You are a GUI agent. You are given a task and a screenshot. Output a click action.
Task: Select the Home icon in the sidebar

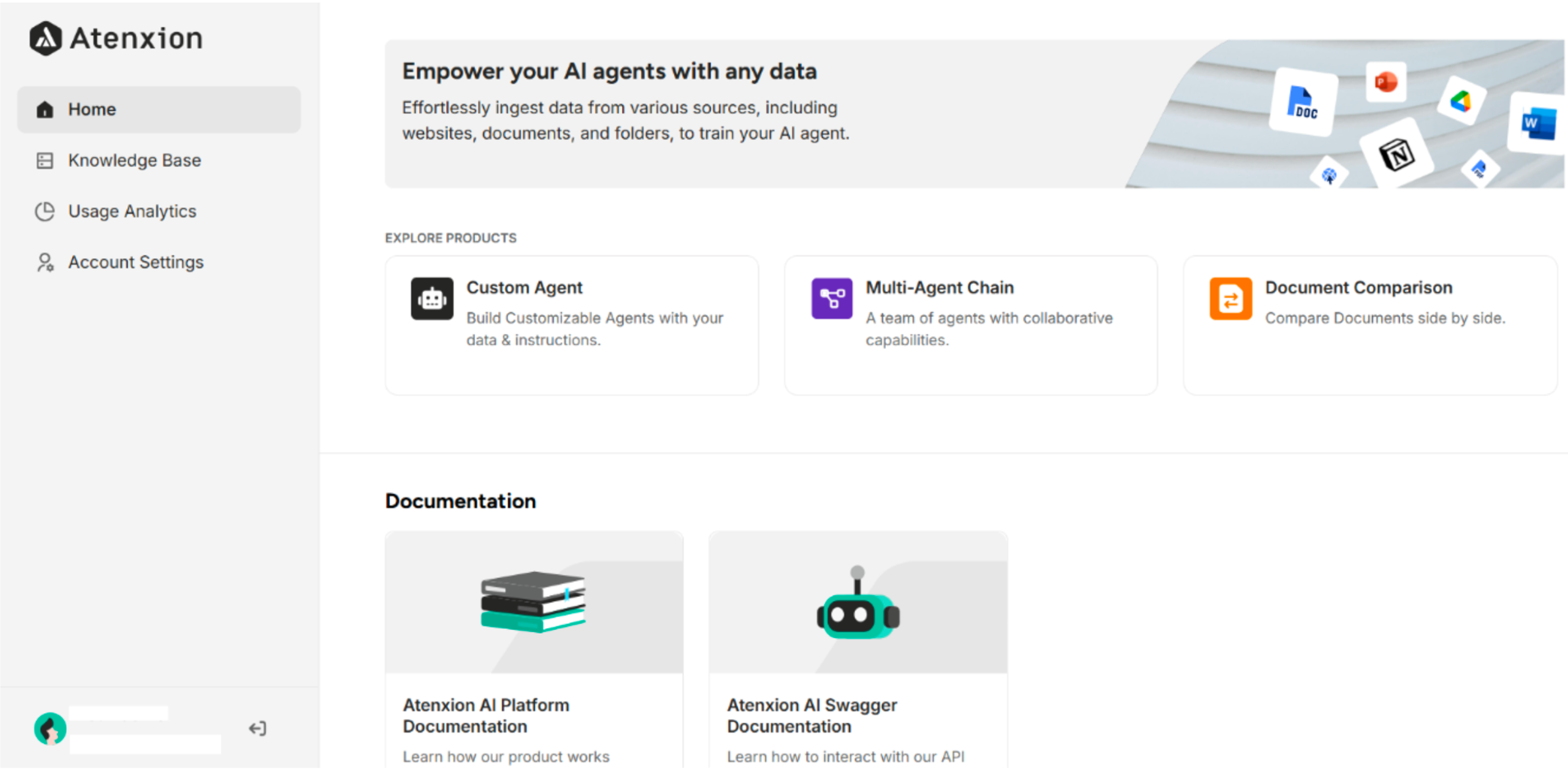tap(44, 109)
